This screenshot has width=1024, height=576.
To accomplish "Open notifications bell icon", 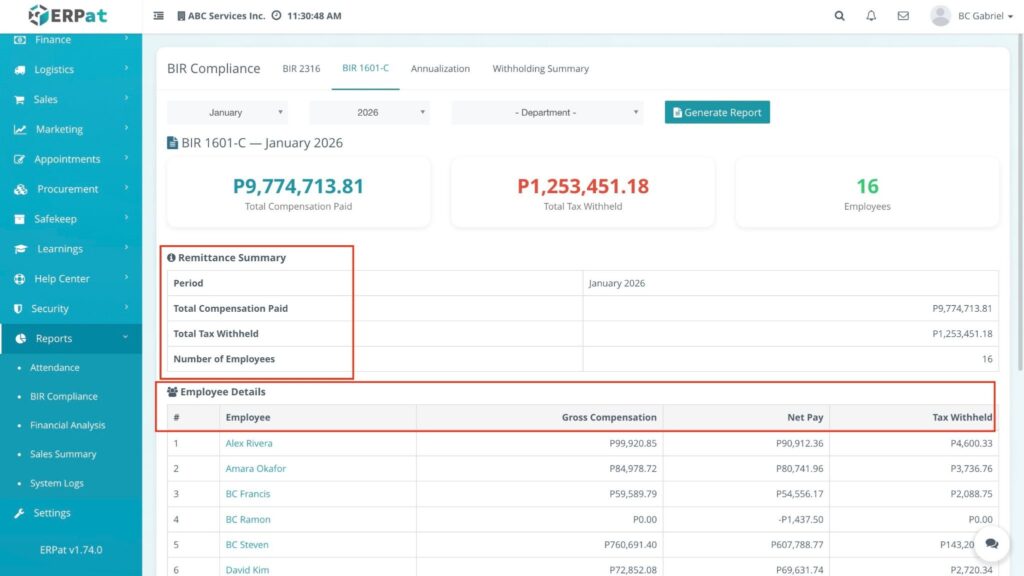I will [x=871, y=16].
